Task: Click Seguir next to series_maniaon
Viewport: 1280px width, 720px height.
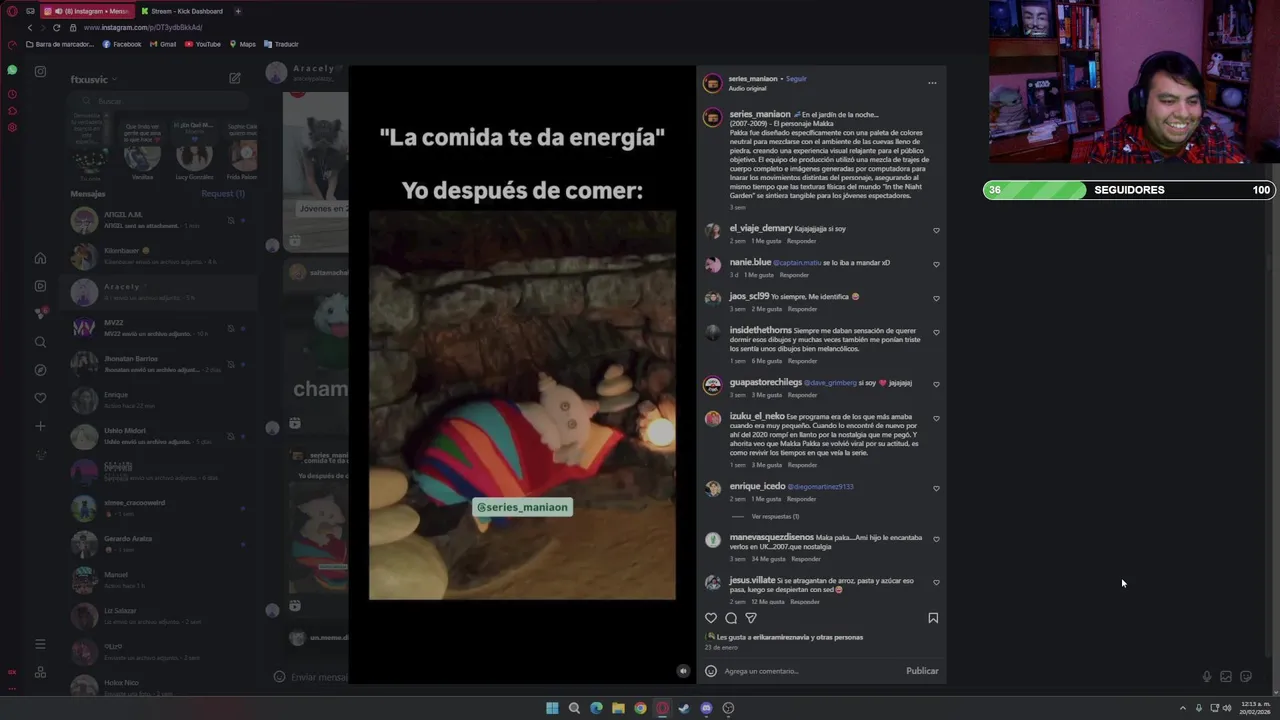Action: (796, 78)
